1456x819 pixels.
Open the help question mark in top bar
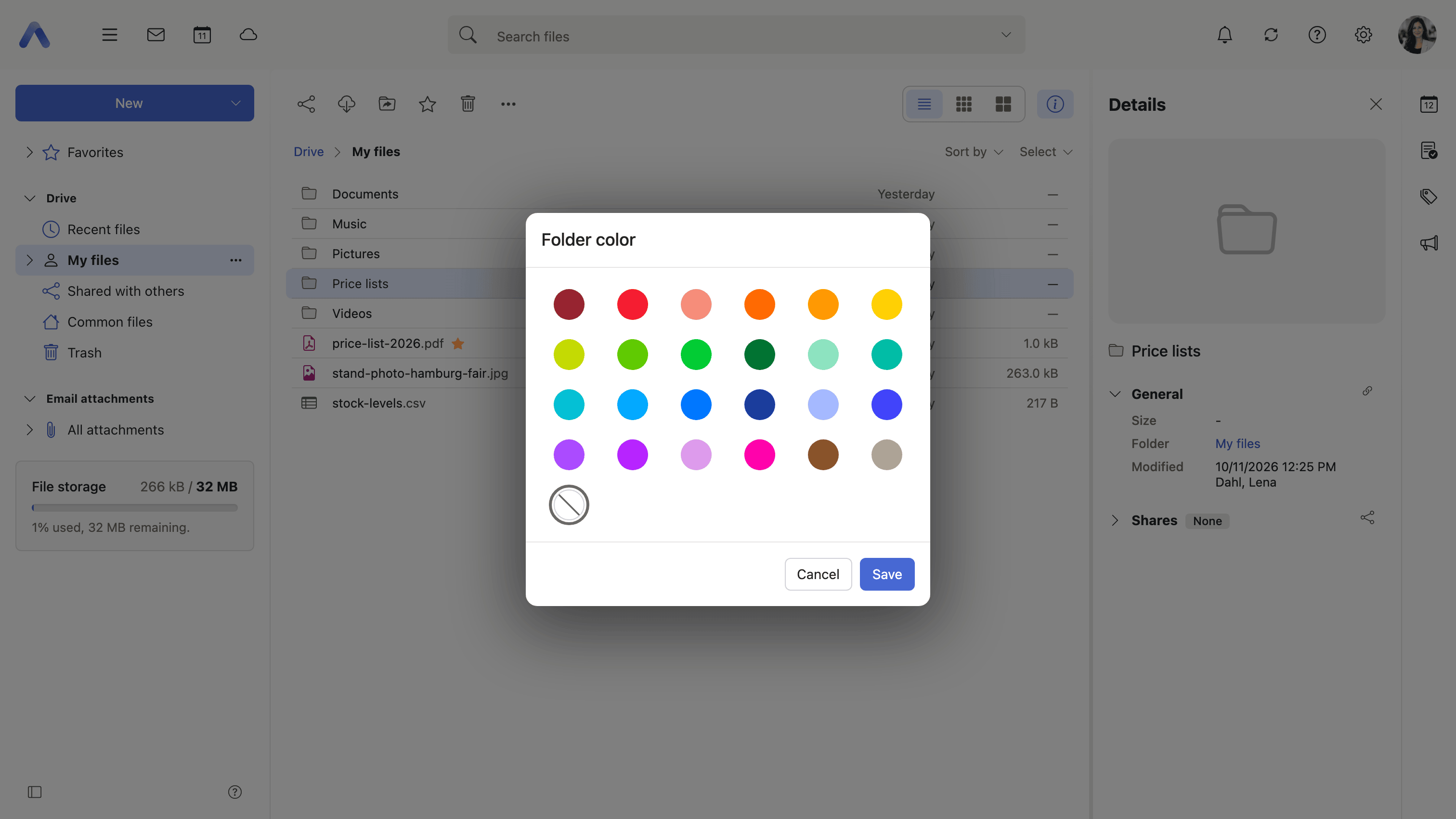tap(1317, 35)
